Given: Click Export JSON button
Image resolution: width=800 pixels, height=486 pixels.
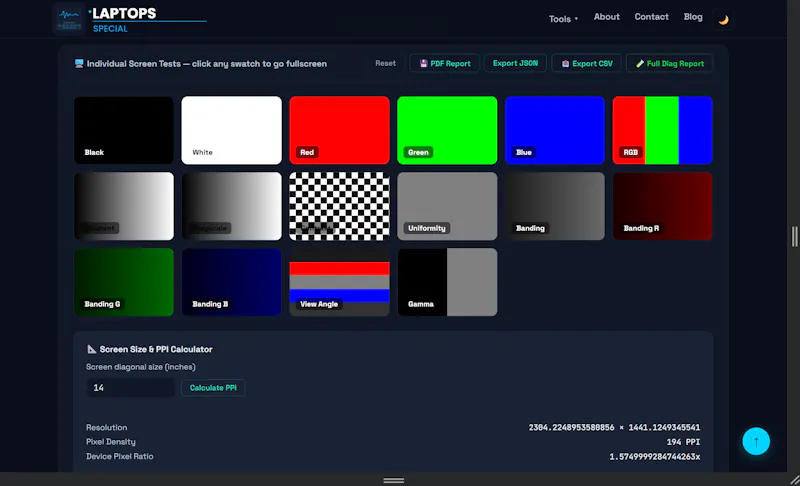Looking at the screenshot, I should [515, 63].
